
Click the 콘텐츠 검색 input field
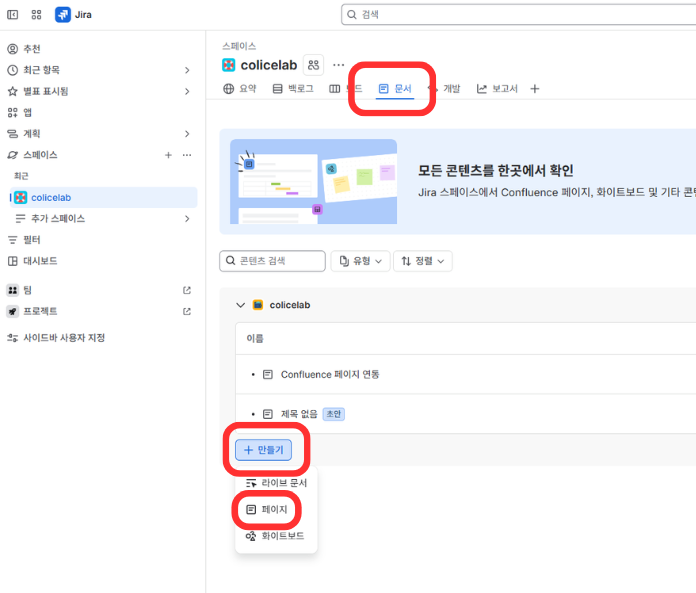click(272, 261)
